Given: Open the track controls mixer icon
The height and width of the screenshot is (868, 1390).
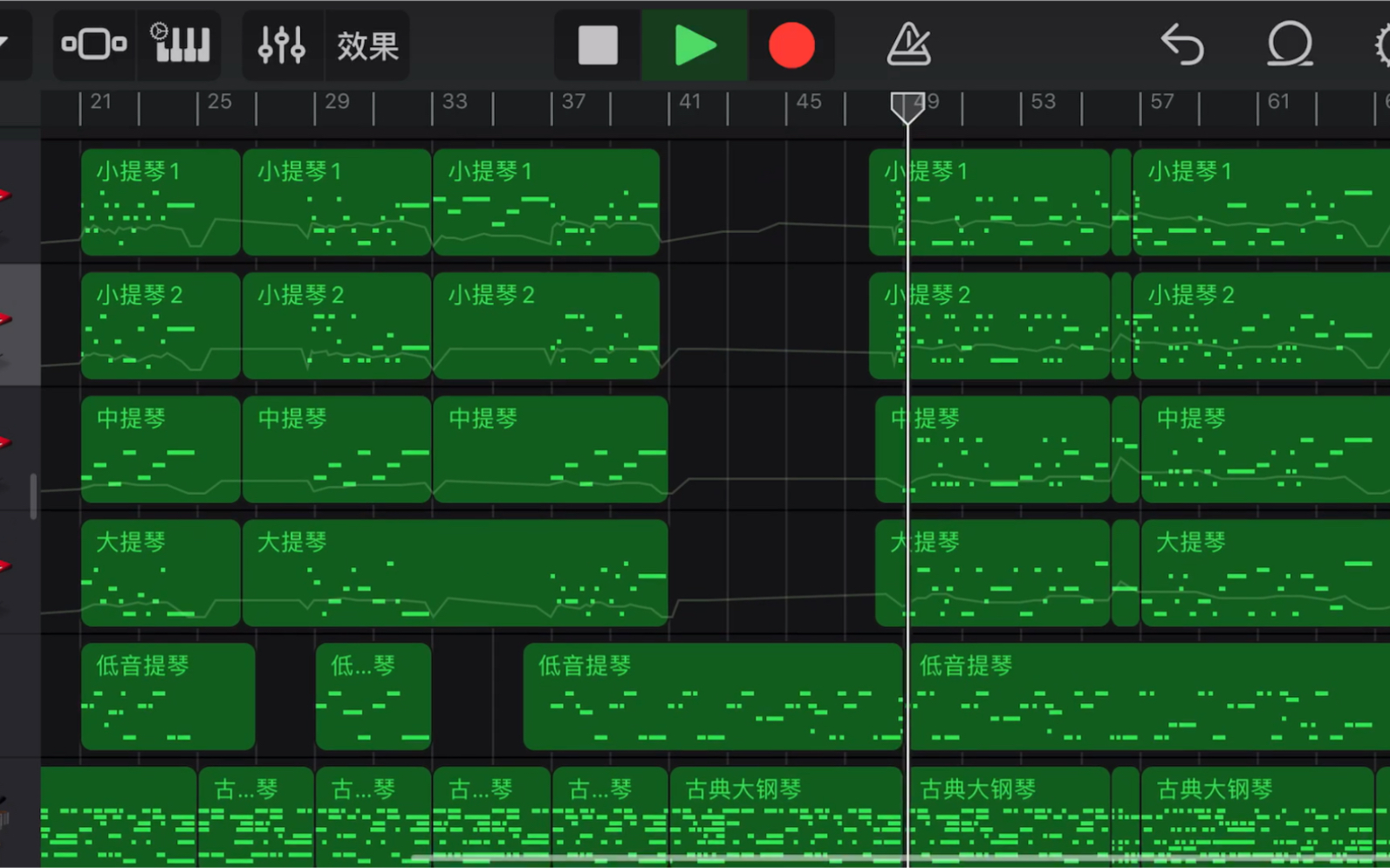Looking at the screenshot, I should click(x=281, y=44).
